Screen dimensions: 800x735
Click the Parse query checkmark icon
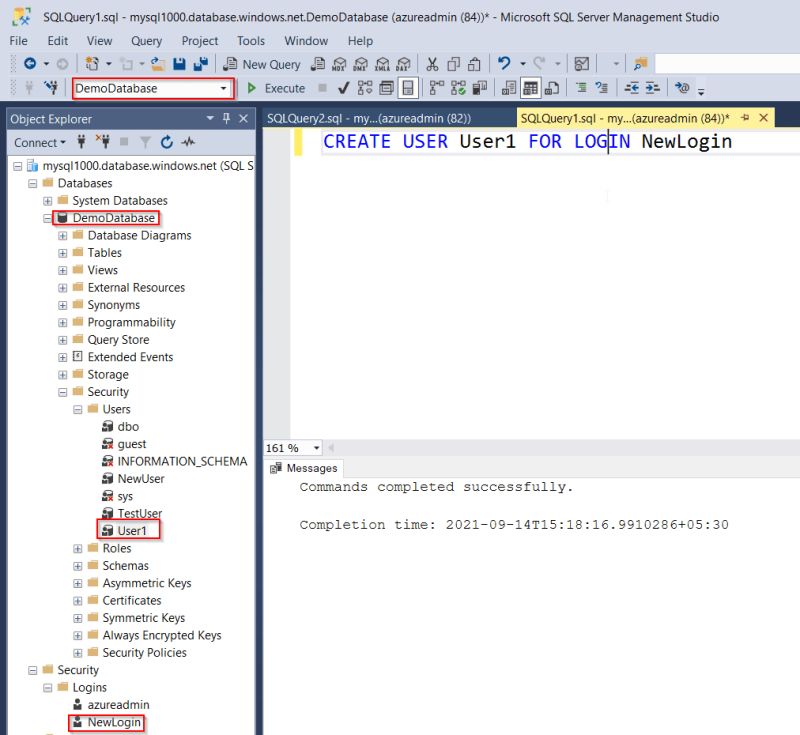(342, 88)
